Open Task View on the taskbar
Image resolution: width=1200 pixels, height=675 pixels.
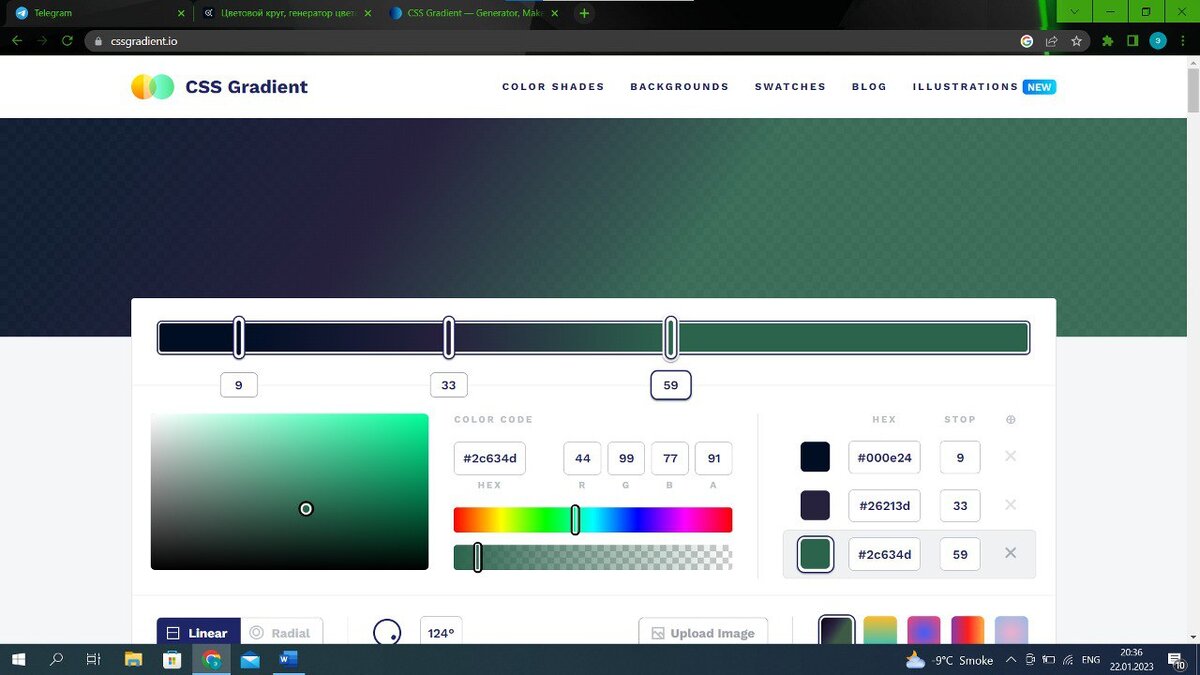point(94,660)
